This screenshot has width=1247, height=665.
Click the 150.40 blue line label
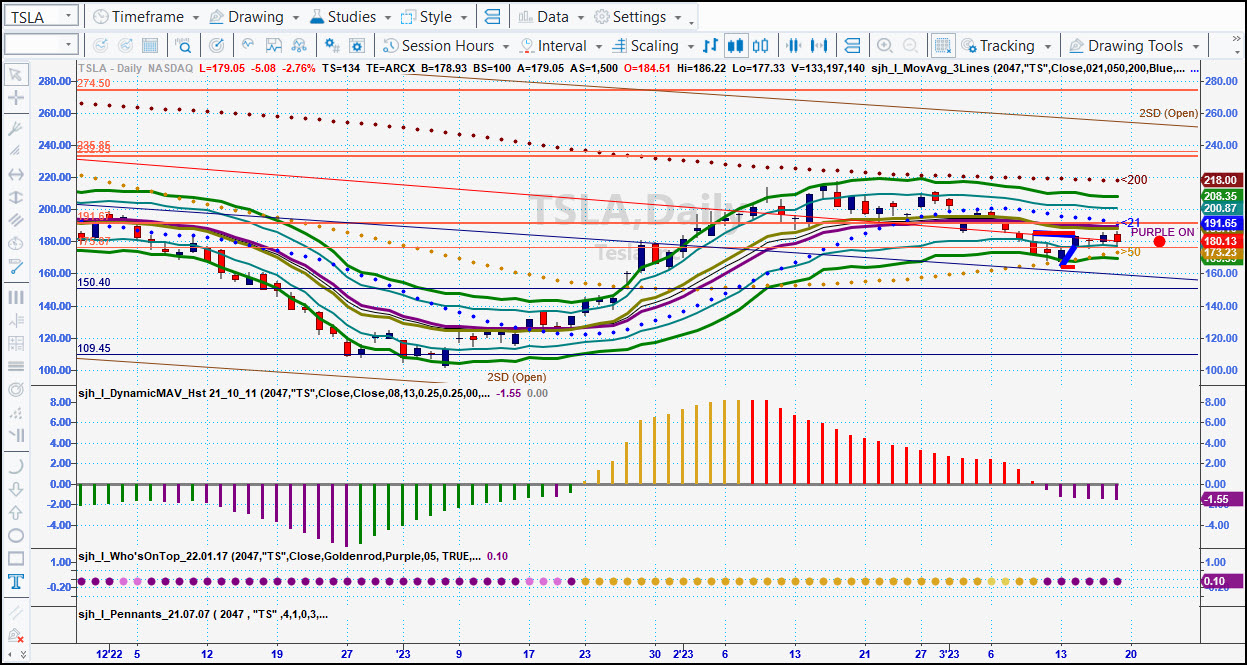click(x=93, y=283)
